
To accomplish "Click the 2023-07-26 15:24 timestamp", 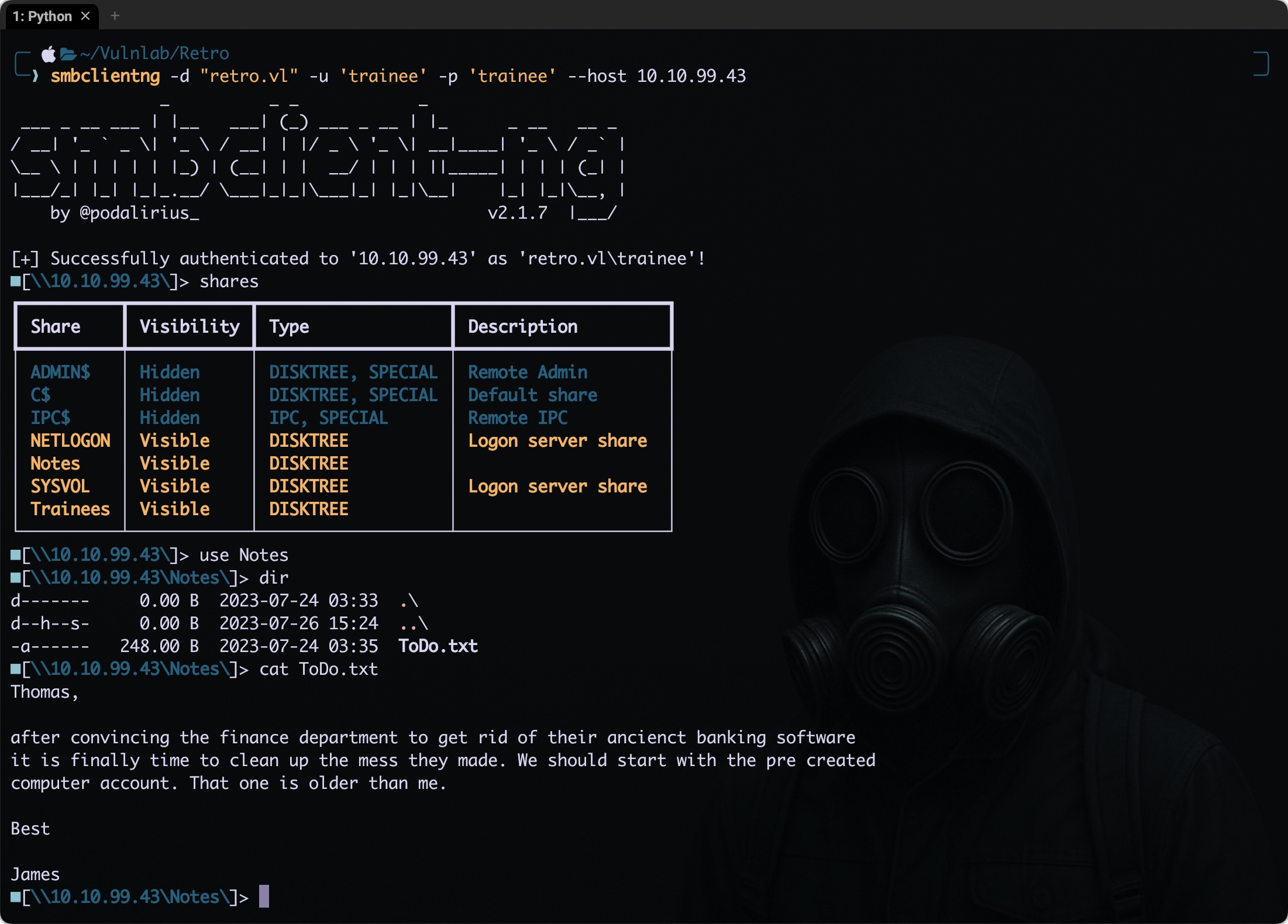I will (x=298, y=623).
